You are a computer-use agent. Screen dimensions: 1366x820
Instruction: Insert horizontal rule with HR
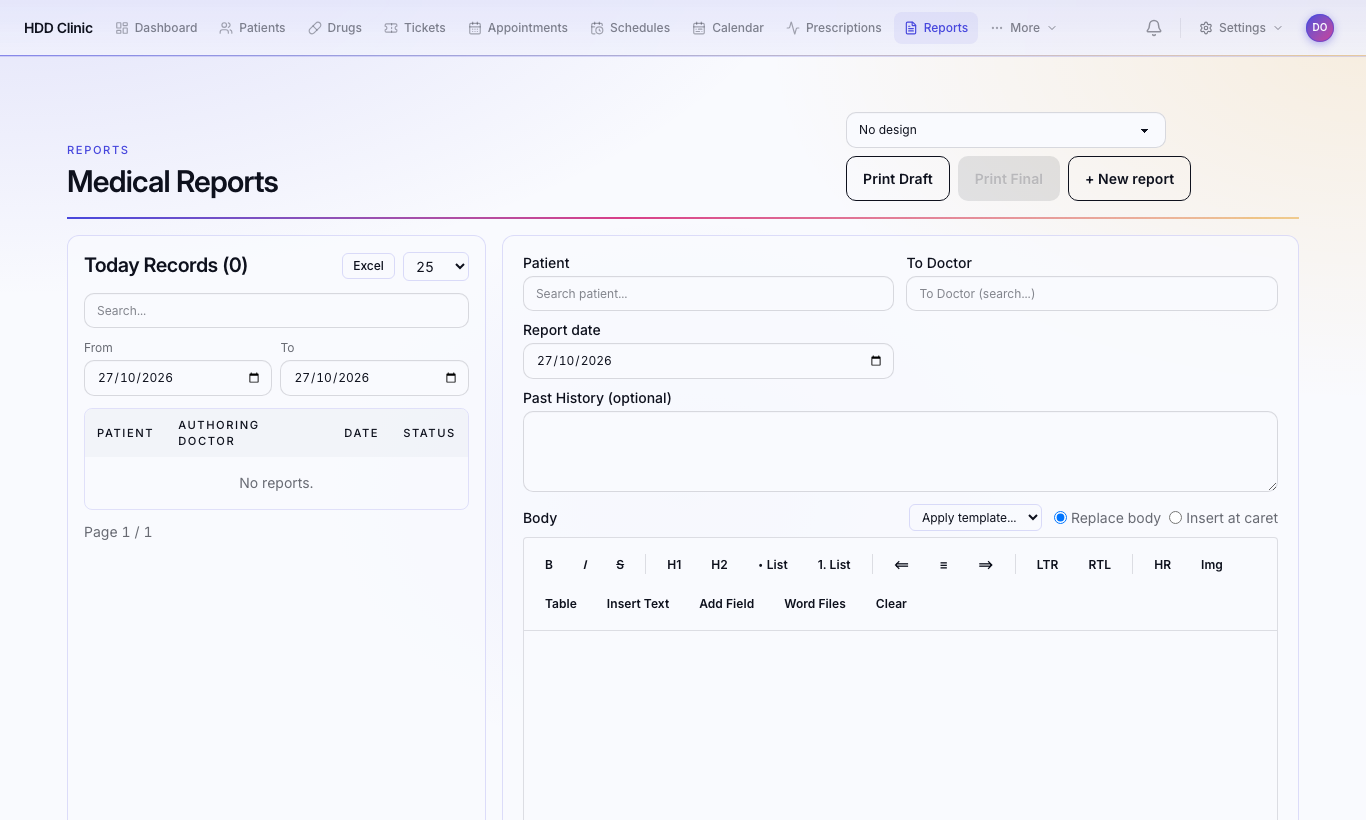(1162, 565)
